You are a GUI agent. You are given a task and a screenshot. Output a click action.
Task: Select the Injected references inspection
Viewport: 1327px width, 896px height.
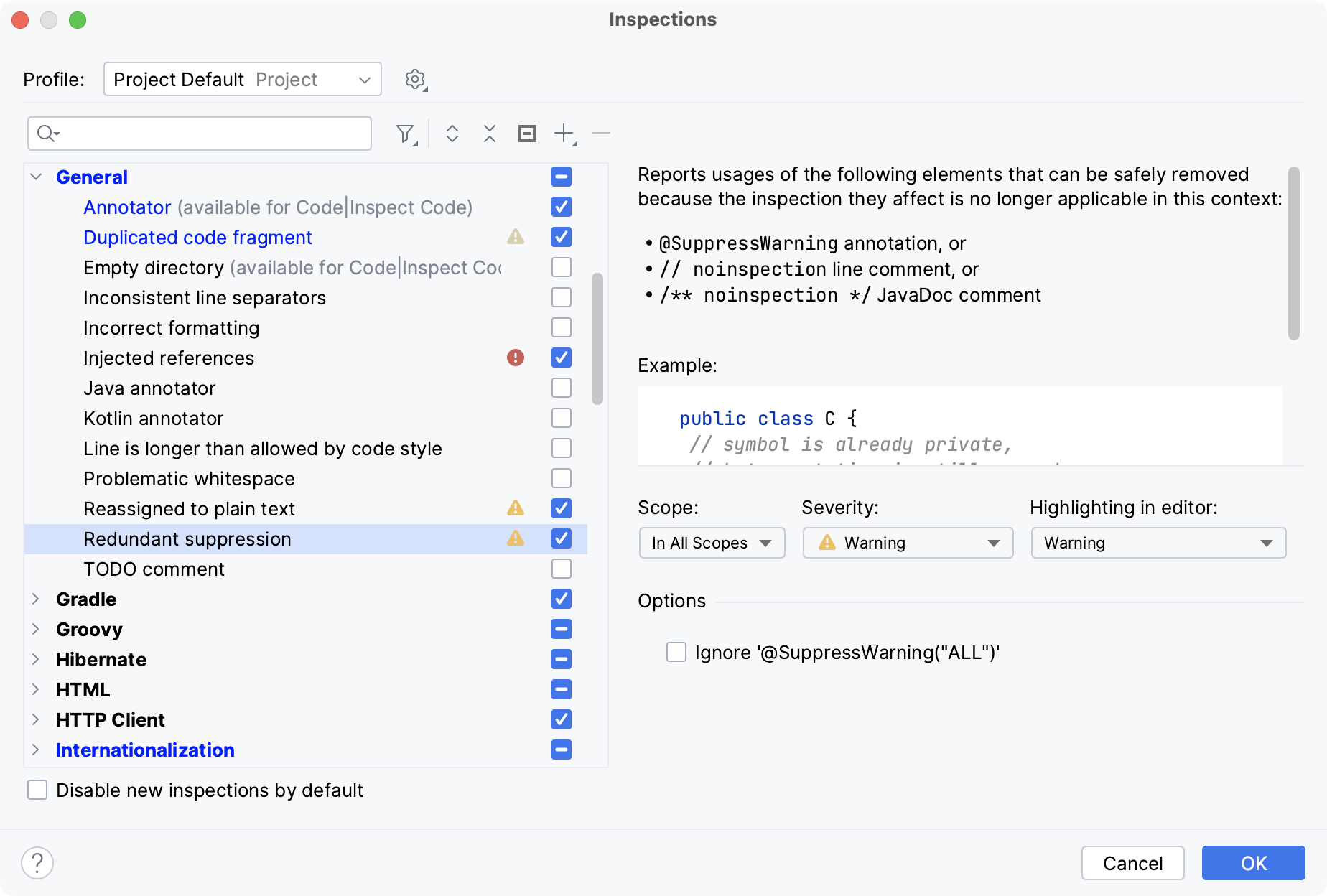[169, 358]
